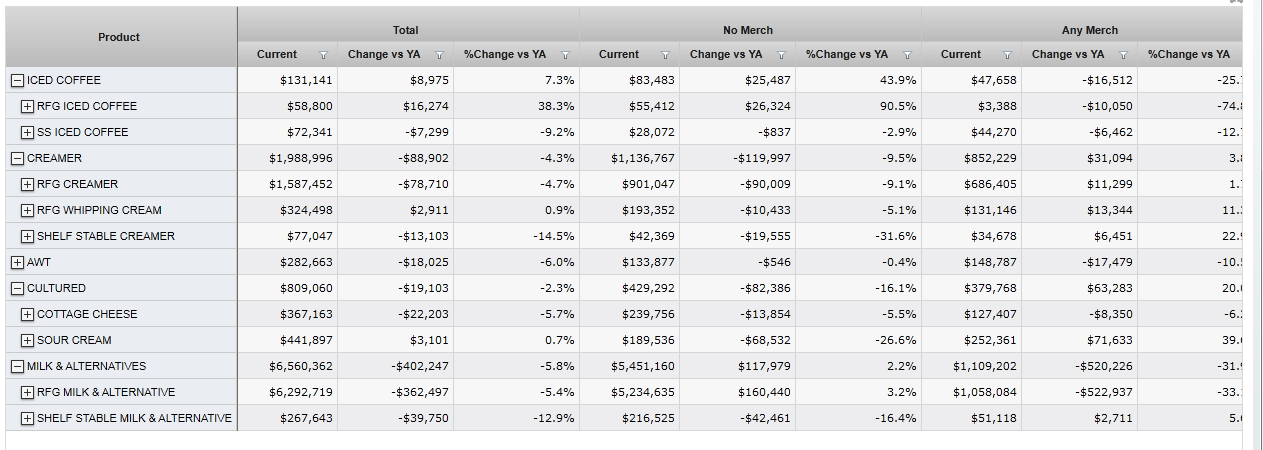Select the No Merch column group header
This screenshot has width=1263, height=450.
(x=748, y=30)
